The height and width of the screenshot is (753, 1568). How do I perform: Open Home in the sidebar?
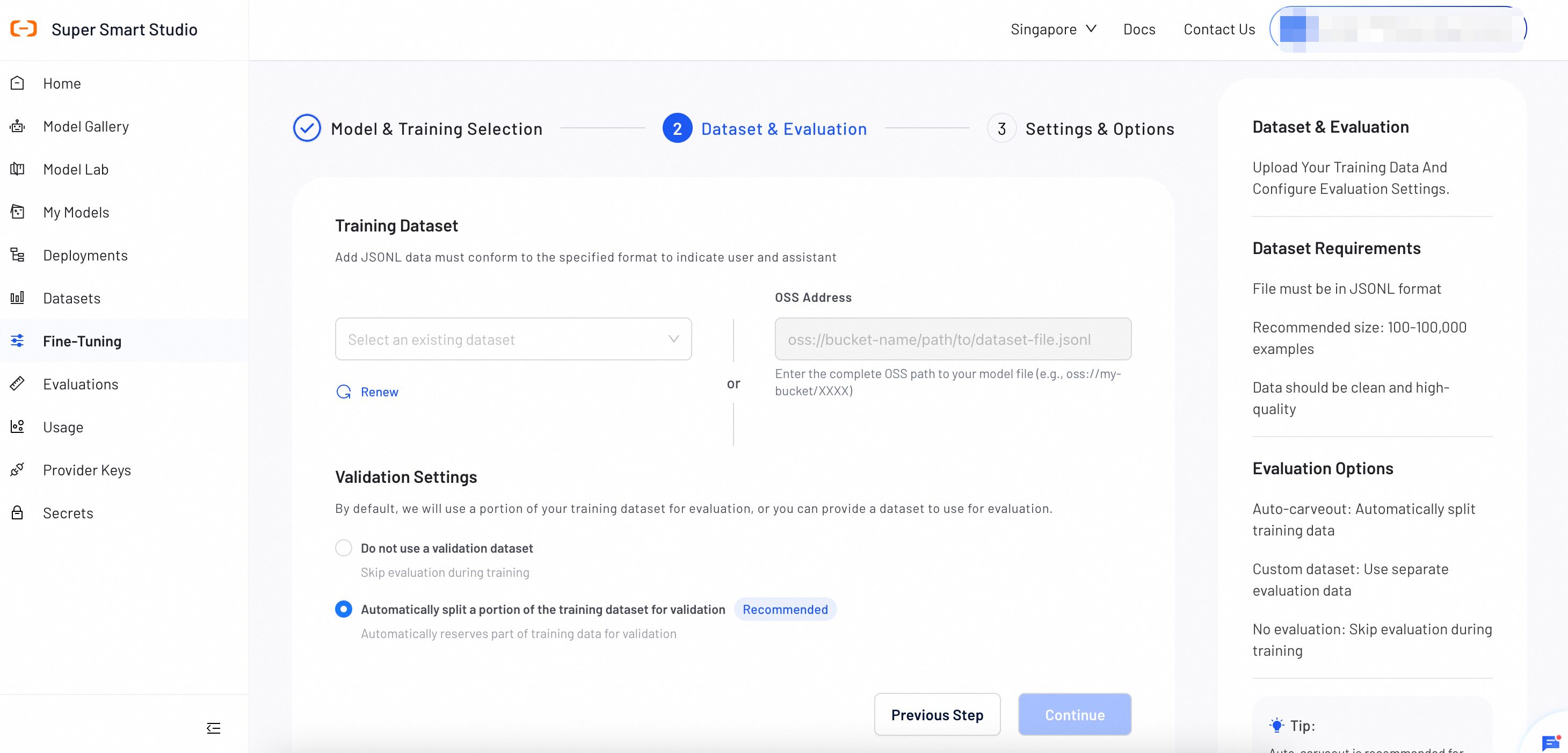124,83
